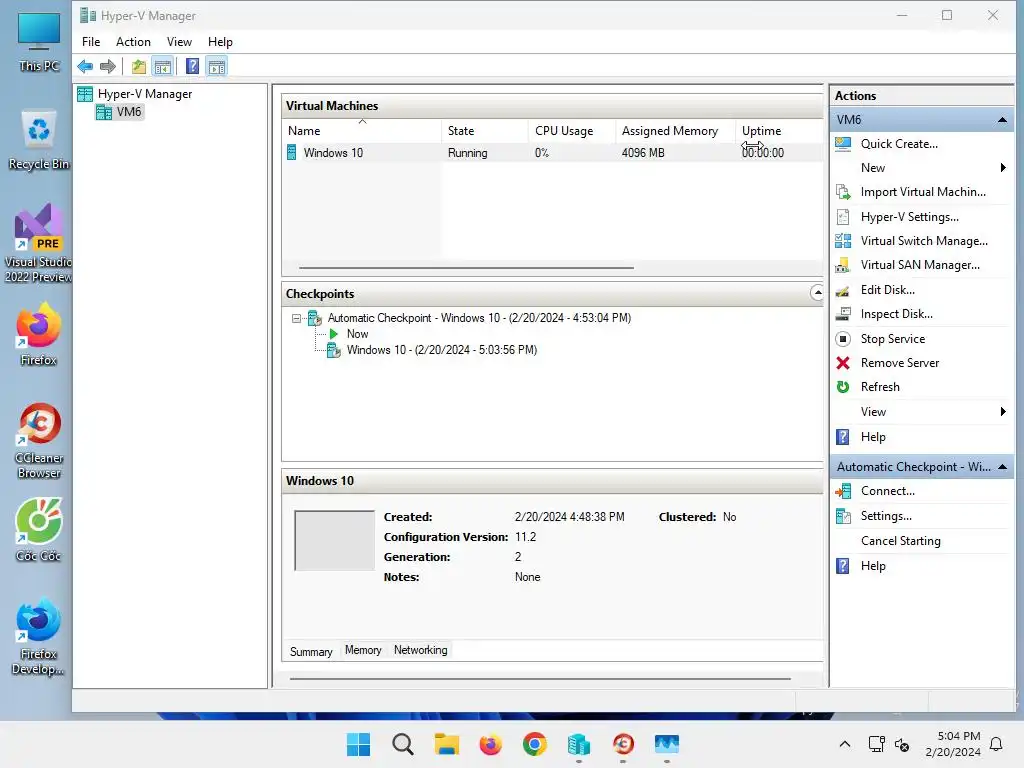This screenshot has height=768, width=1024.
Task: Click the Up One Level toolbar icon
Action: pos(138,66)
